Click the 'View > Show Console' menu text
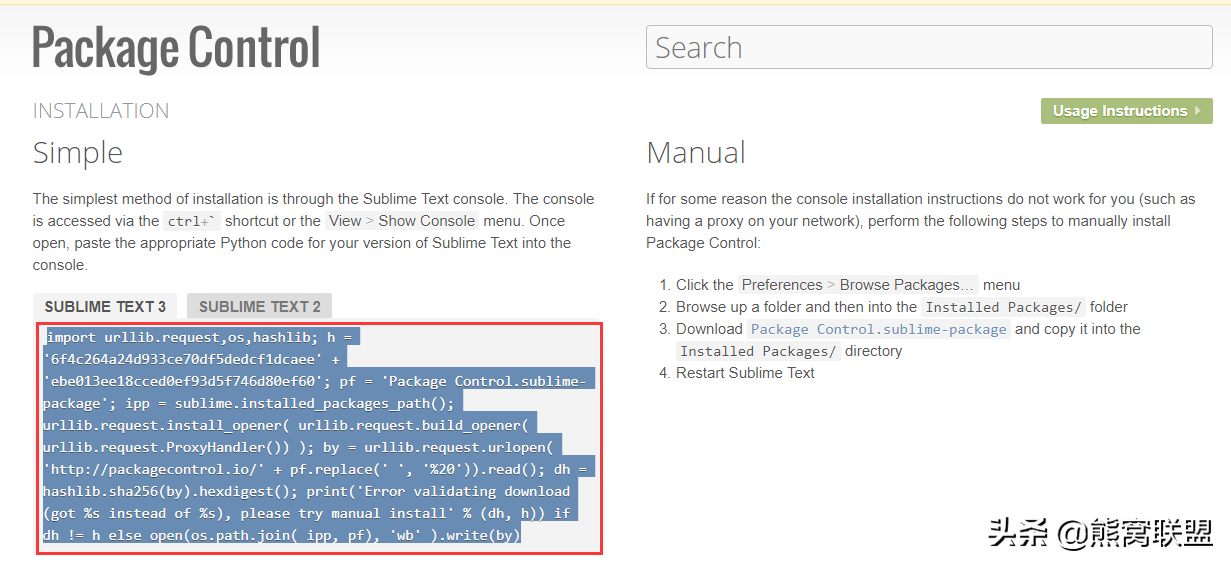The image size is (1231, 566). click(402, 221)
